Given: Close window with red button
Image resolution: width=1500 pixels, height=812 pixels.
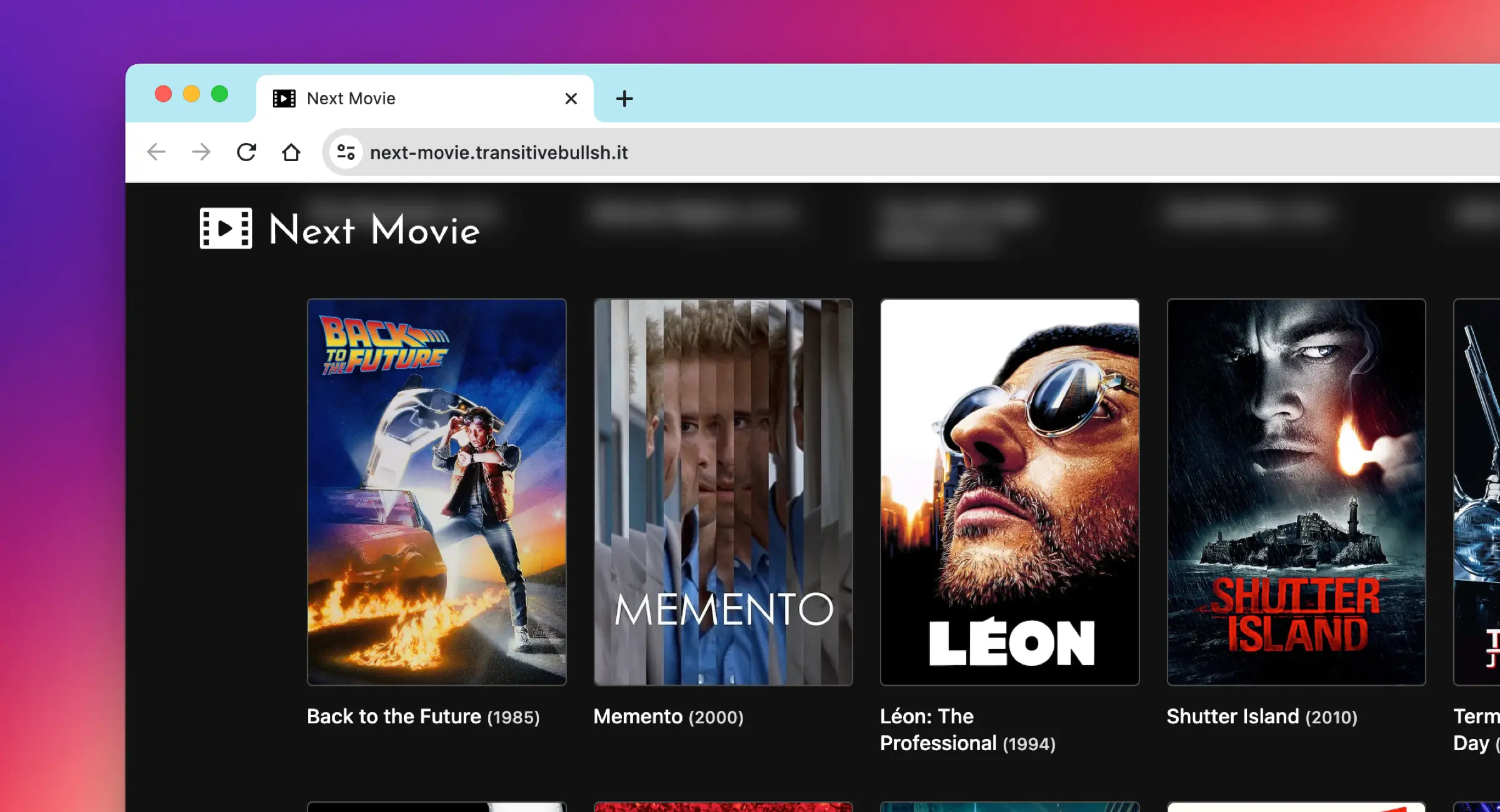Looking at the screenshot, I should [x=163, y=94].
